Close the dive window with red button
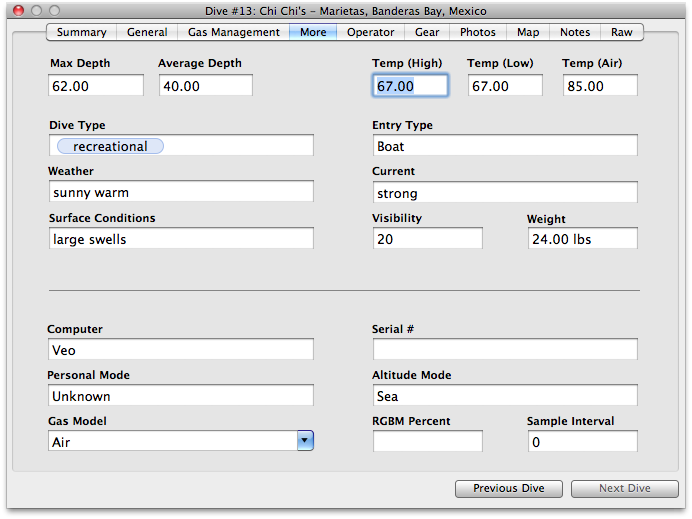Image resolution: width=692 pixels, height=519 pixels. point(17,10)
